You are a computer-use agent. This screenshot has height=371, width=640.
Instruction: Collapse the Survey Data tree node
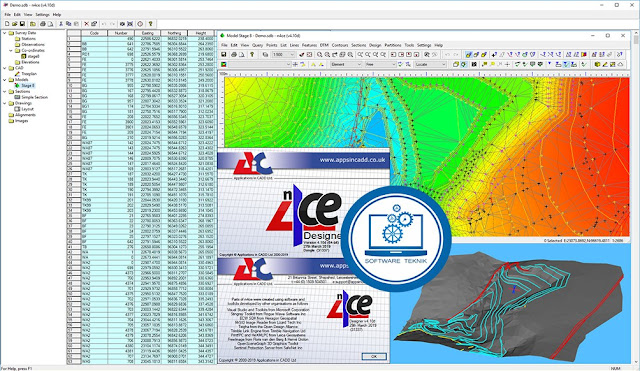pyautogui.click(x=4, y=33)
